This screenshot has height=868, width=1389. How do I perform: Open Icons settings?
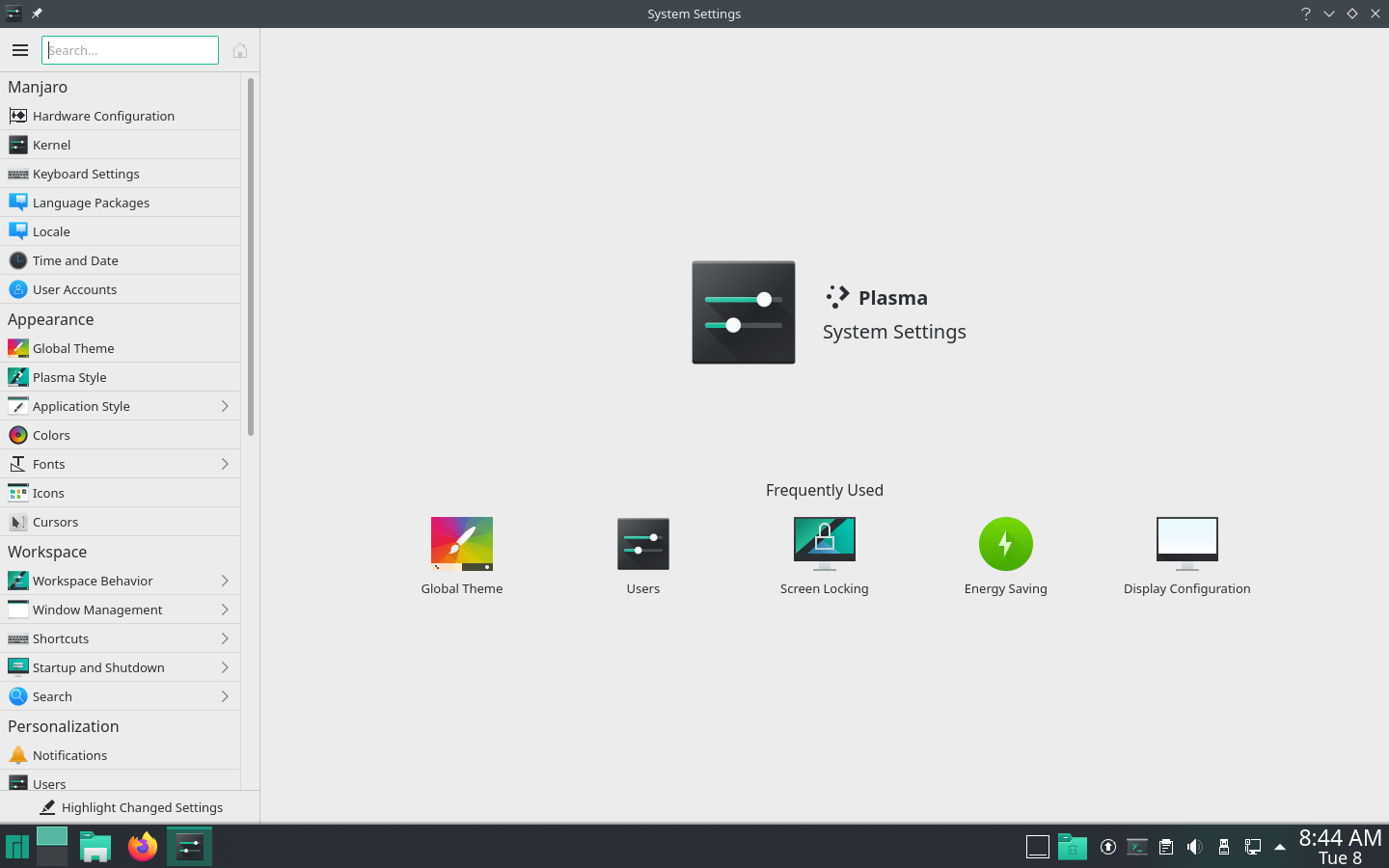click(x=121, y=493)
